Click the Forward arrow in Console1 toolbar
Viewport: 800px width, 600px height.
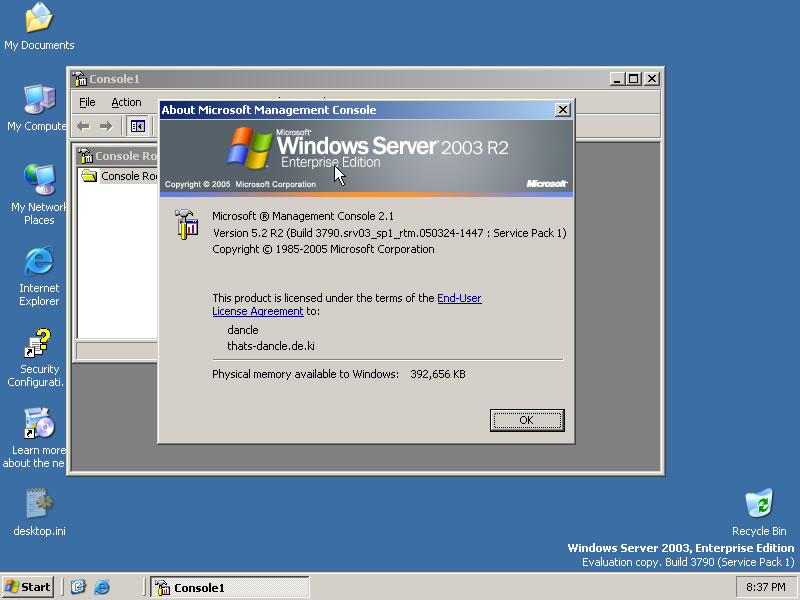click(x=105, y=126)
